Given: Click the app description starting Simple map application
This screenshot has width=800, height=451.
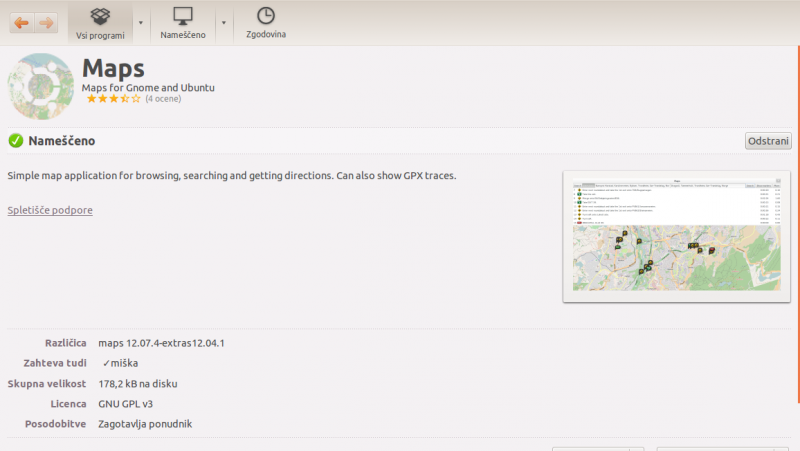Looking at the screenshot, I should (x=232, y=176).
